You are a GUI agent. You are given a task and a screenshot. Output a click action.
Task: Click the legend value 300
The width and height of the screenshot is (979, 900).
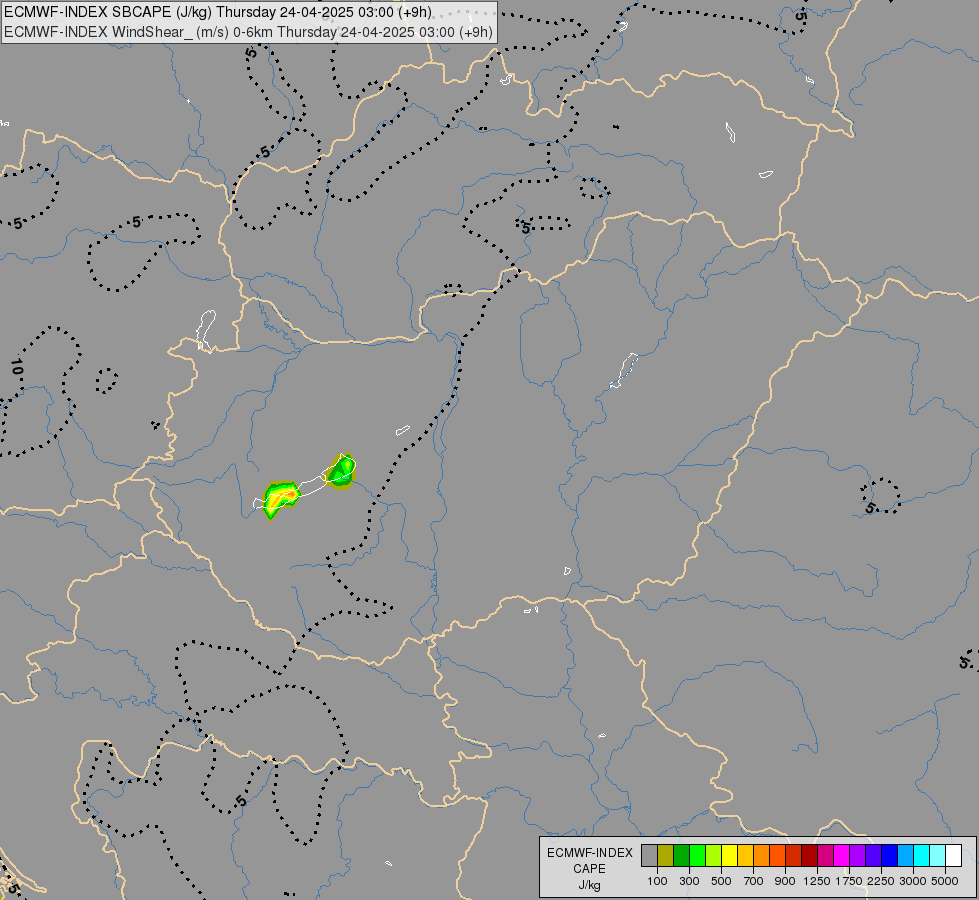click(x=689, y=881)
